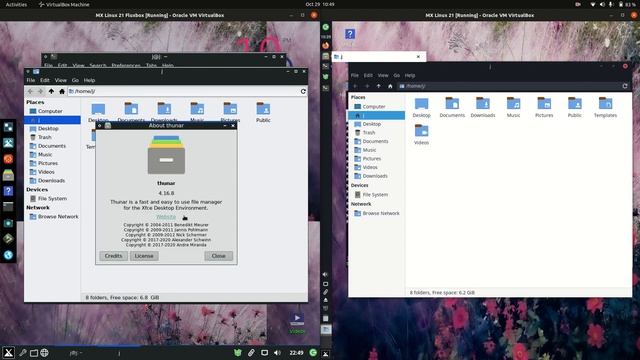Open VirtualBox Machine menu in top bar
The image size is (640, 360).
tap(64, 4)
